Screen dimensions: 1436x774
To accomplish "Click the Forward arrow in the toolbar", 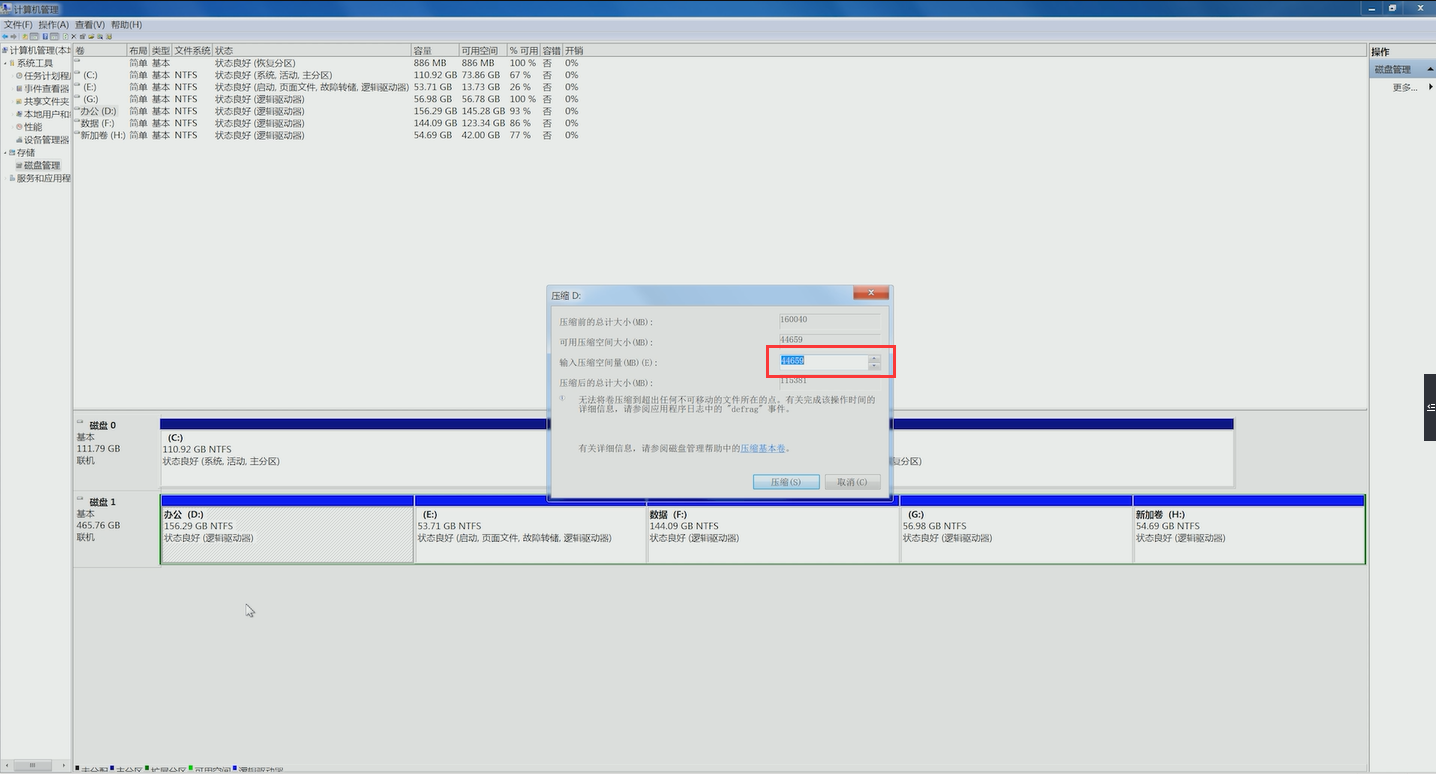I will click(x=13, y=37).
